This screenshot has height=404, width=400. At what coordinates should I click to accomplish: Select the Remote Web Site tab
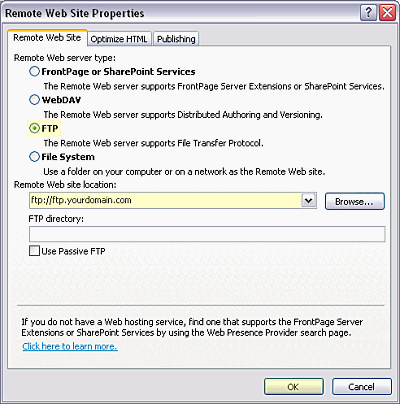(x=47, y=38)
